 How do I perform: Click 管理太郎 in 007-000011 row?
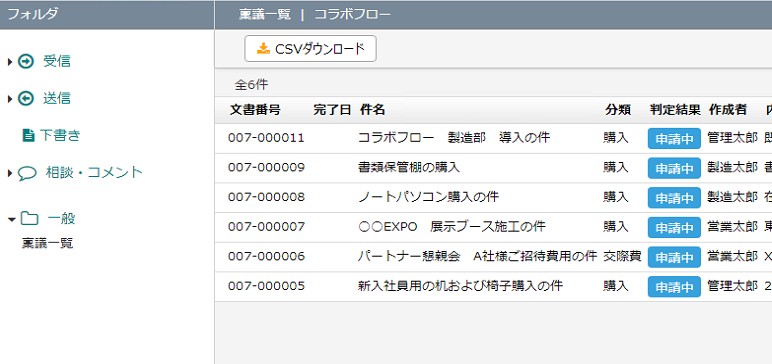pos(732,138)
